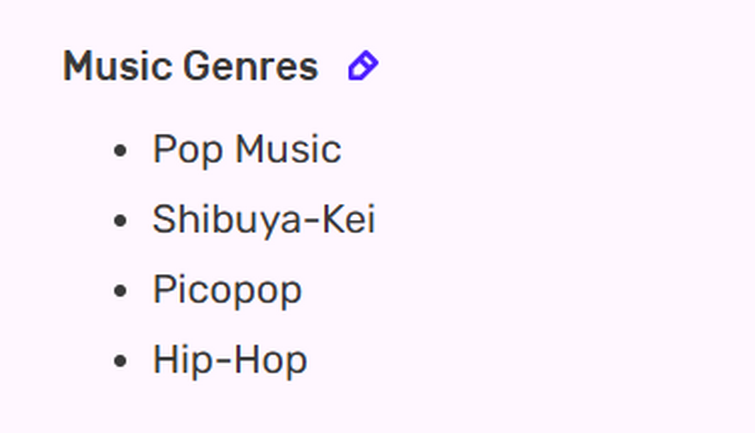This screenshot has width=755, height=433.
Task: Open the Music Genres editor via the purple pencil
Action: [x=363, y=65]
